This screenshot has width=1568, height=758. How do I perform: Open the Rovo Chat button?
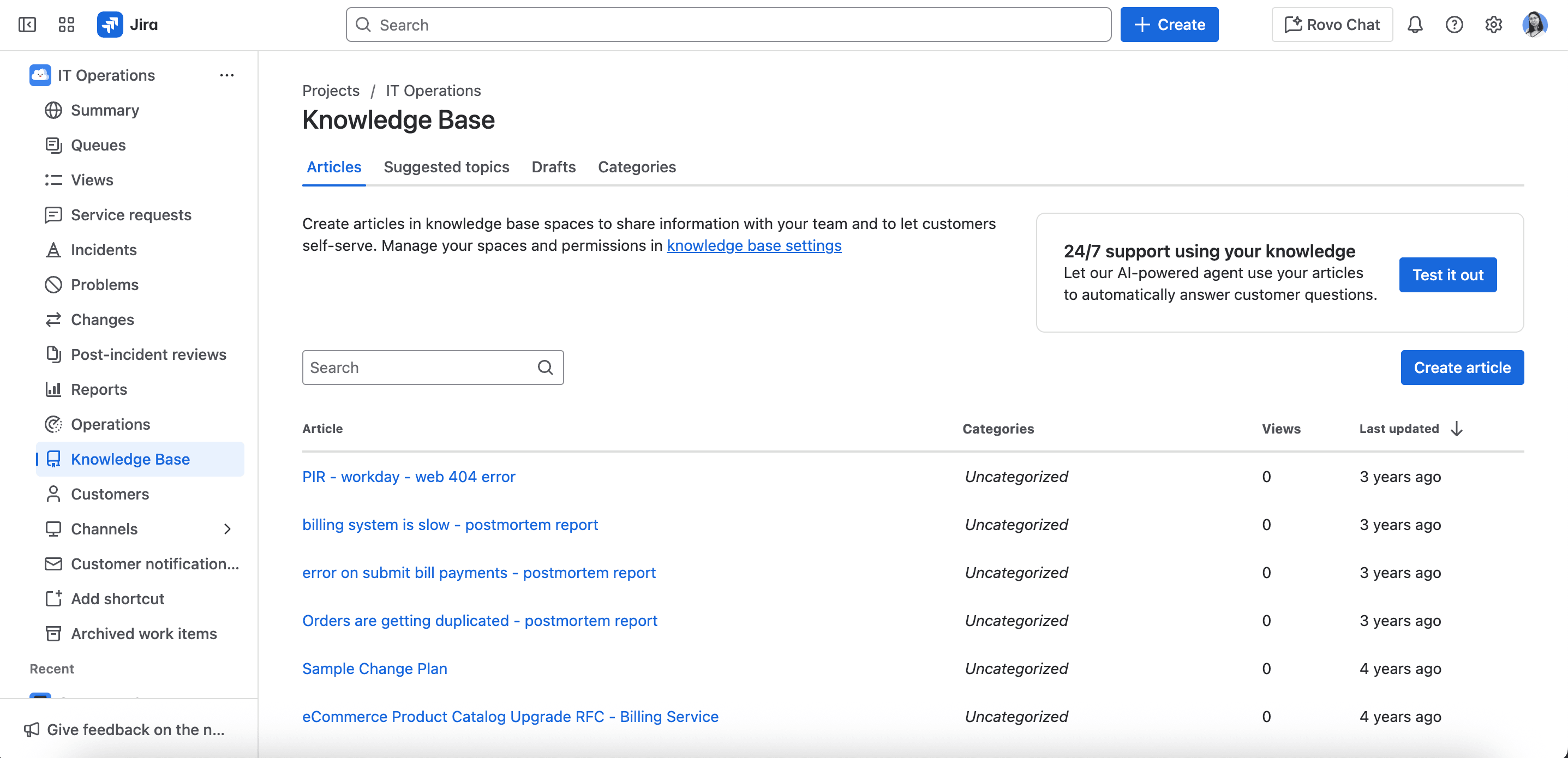1332,25
